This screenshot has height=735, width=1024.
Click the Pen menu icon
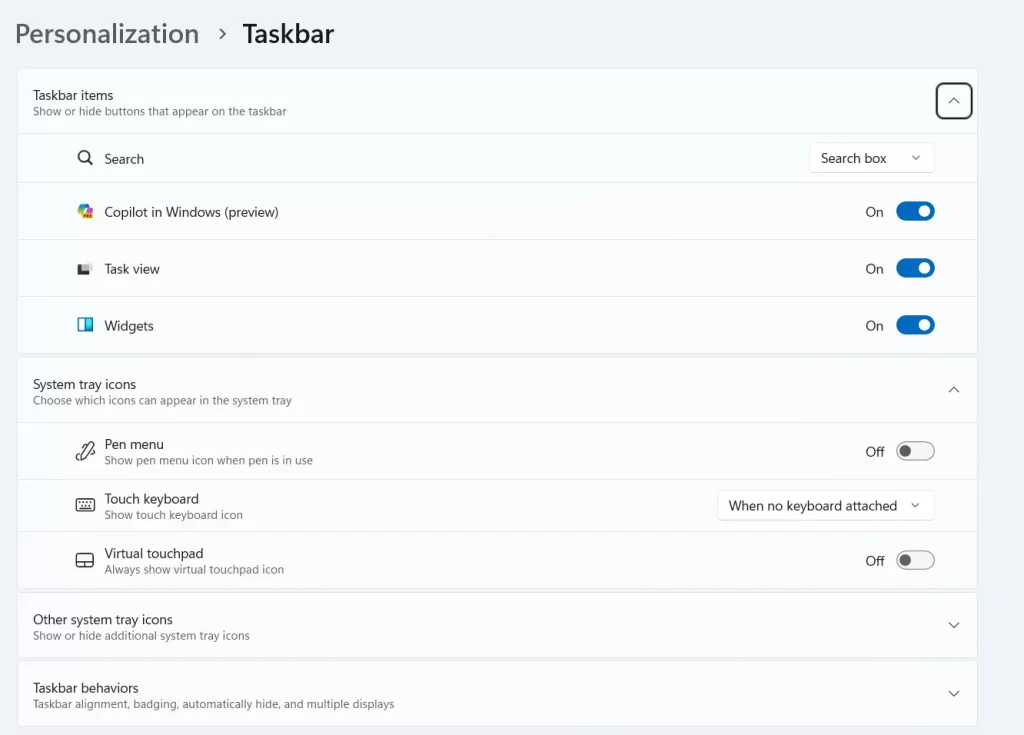pos(85,451)
